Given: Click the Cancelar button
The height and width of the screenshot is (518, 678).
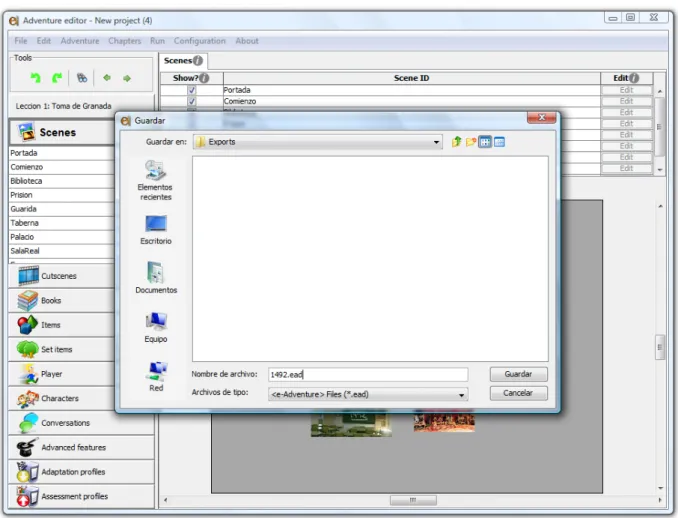Looking at the screenshot, I should click(x=518, y=393).
